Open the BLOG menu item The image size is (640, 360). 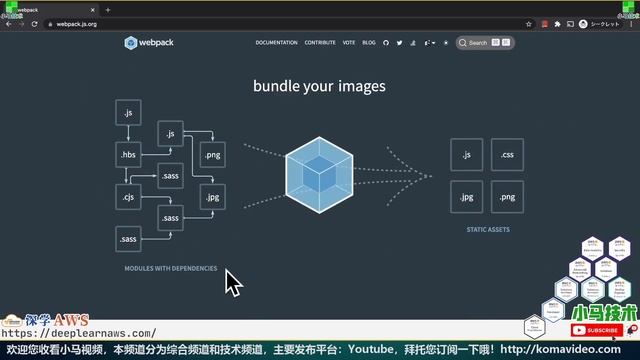pos(369,42)
